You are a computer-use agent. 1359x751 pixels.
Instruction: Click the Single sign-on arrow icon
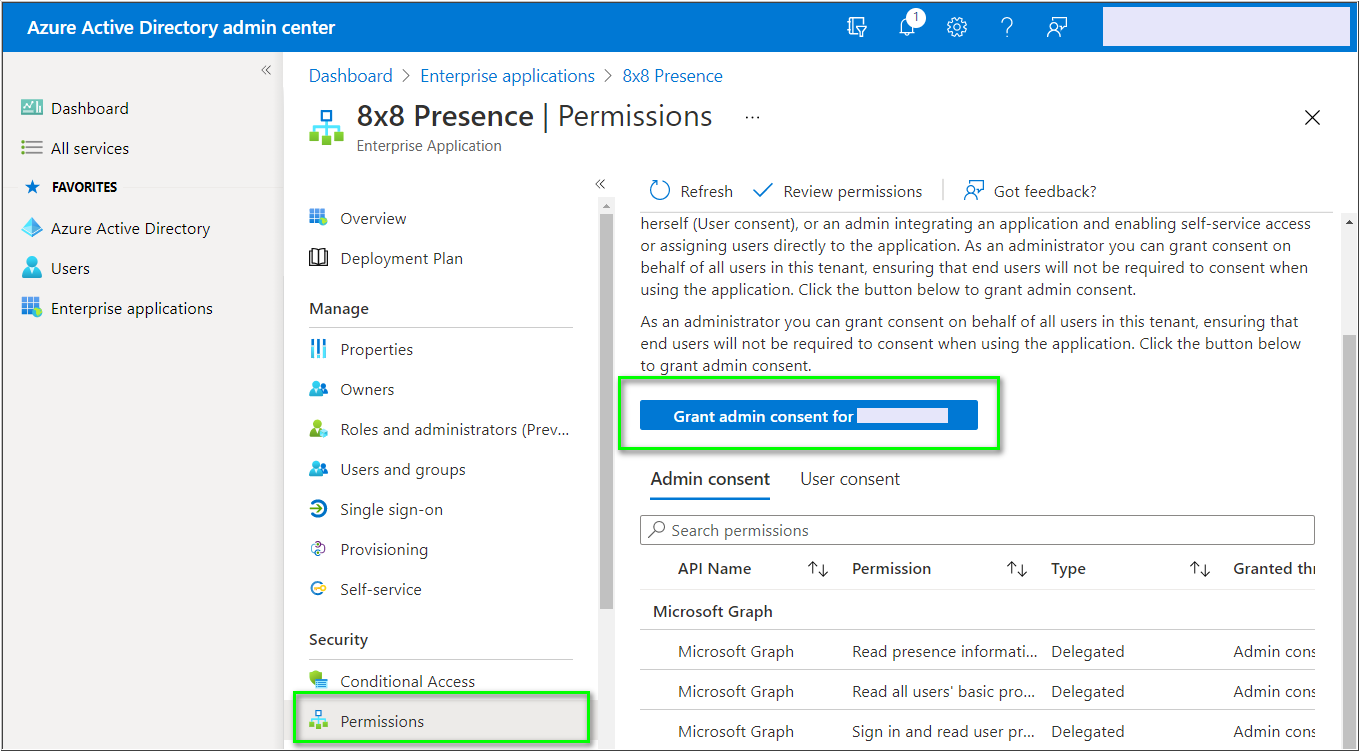point(318,509)
